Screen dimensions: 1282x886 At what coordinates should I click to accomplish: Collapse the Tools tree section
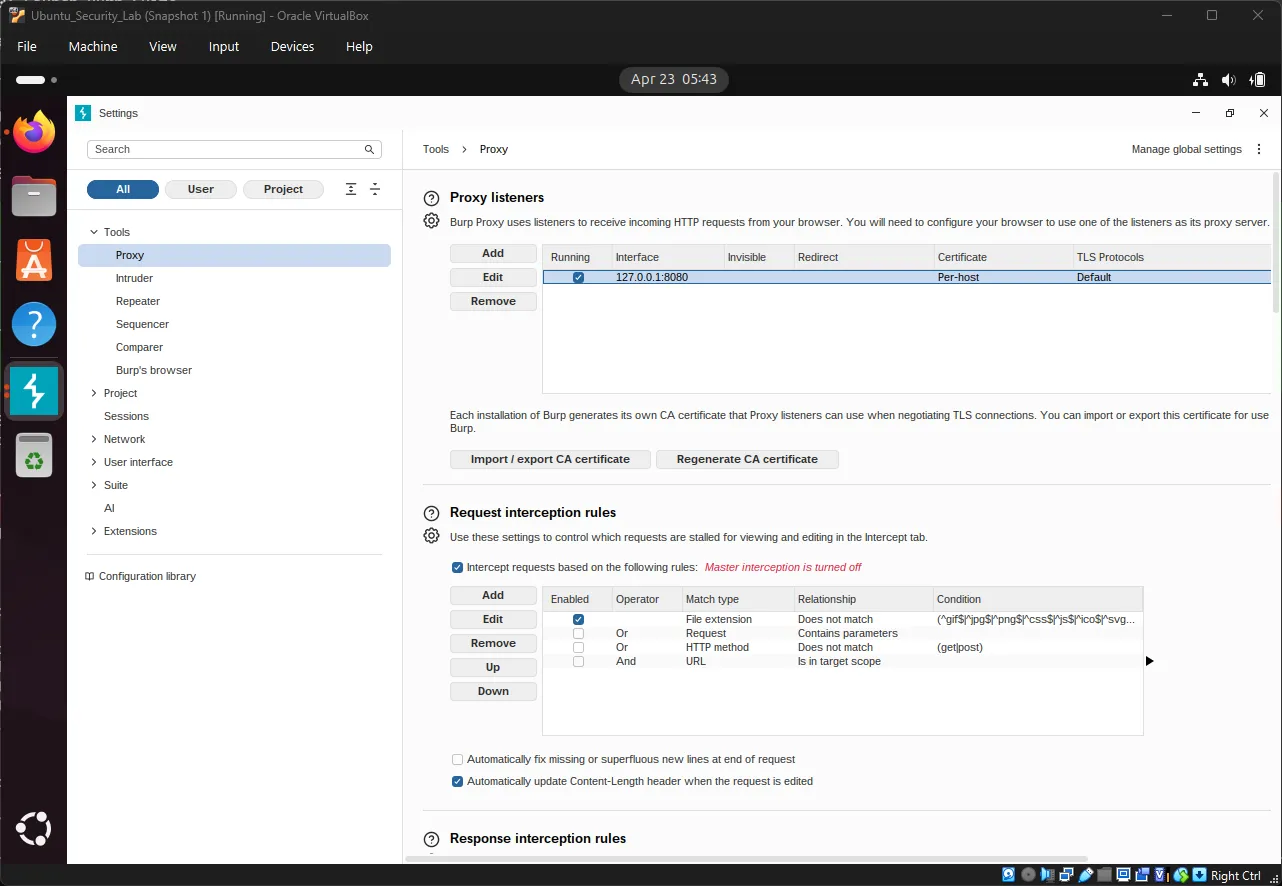point(95,231)
